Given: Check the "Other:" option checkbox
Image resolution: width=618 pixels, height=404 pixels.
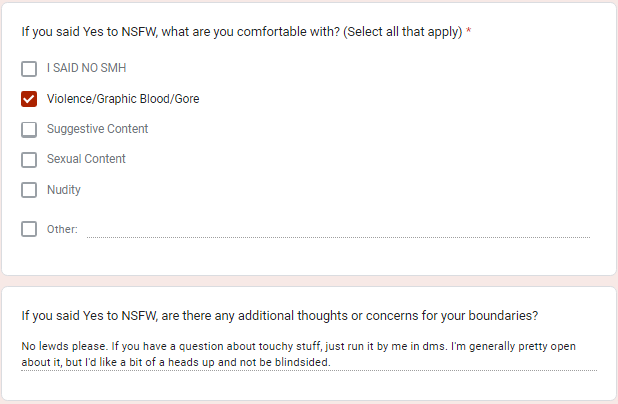Looking at the screenshot, I should point(29,229).
